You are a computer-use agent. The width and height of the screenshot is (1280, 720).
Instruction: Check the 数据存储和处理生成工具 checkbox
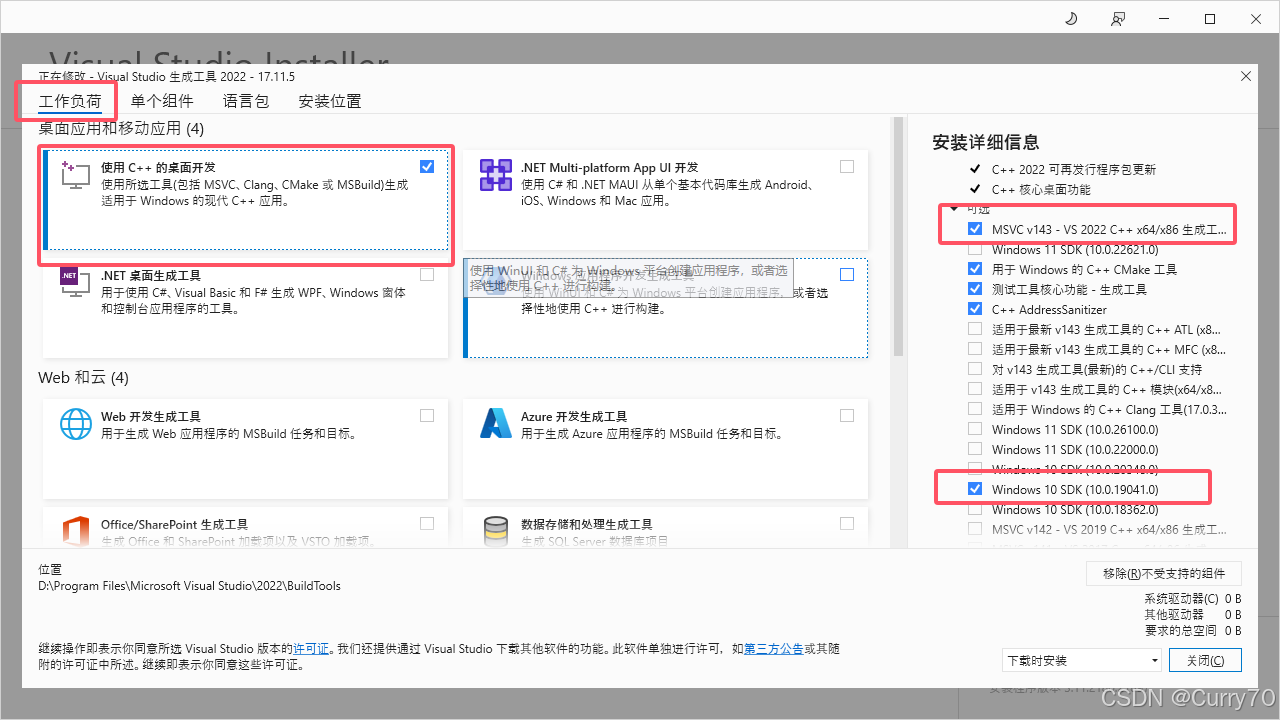click(x=847, y=523)
